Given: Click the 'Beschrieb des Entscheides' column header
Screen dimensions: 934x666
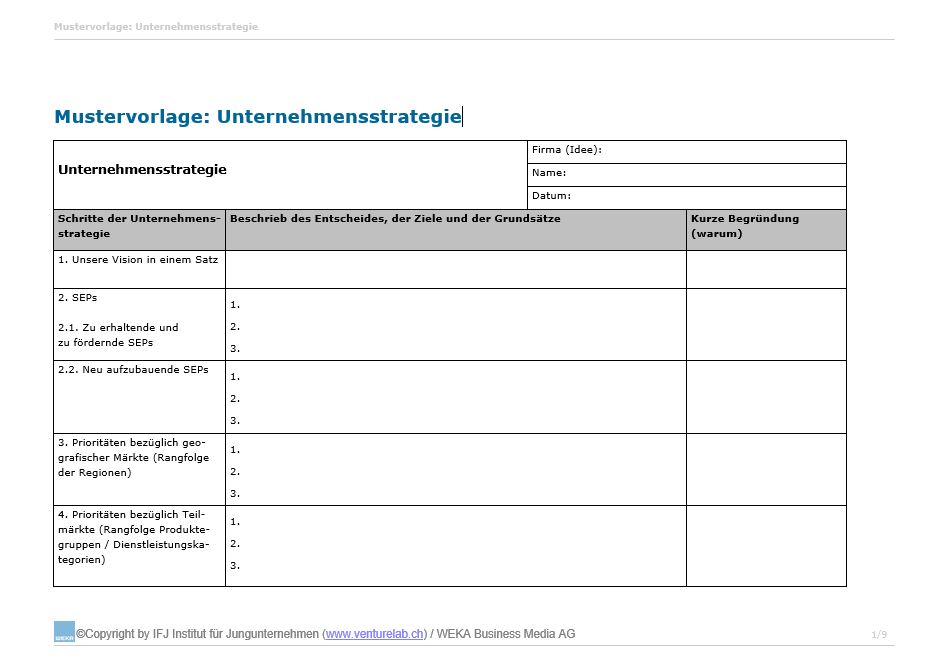Looking at the screenshot, I should 395,219.
